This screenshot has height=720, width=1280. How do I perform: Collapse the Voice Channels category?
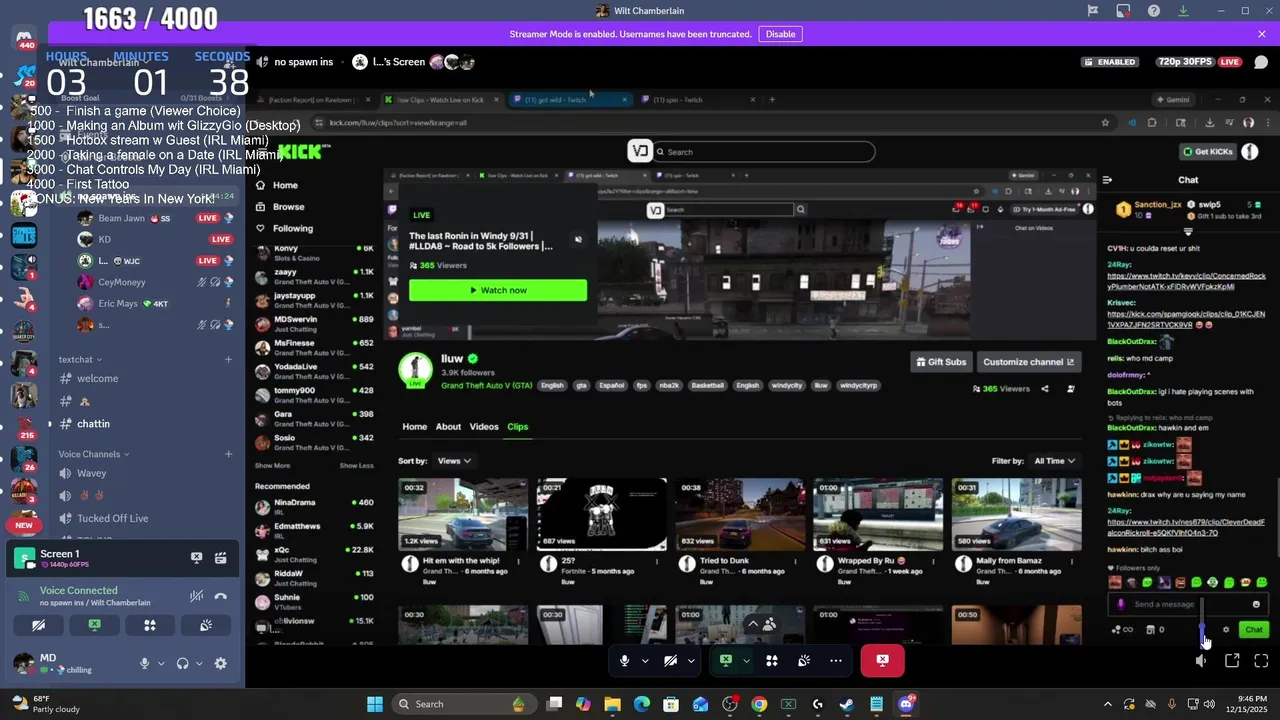click(x=94, y=454)
